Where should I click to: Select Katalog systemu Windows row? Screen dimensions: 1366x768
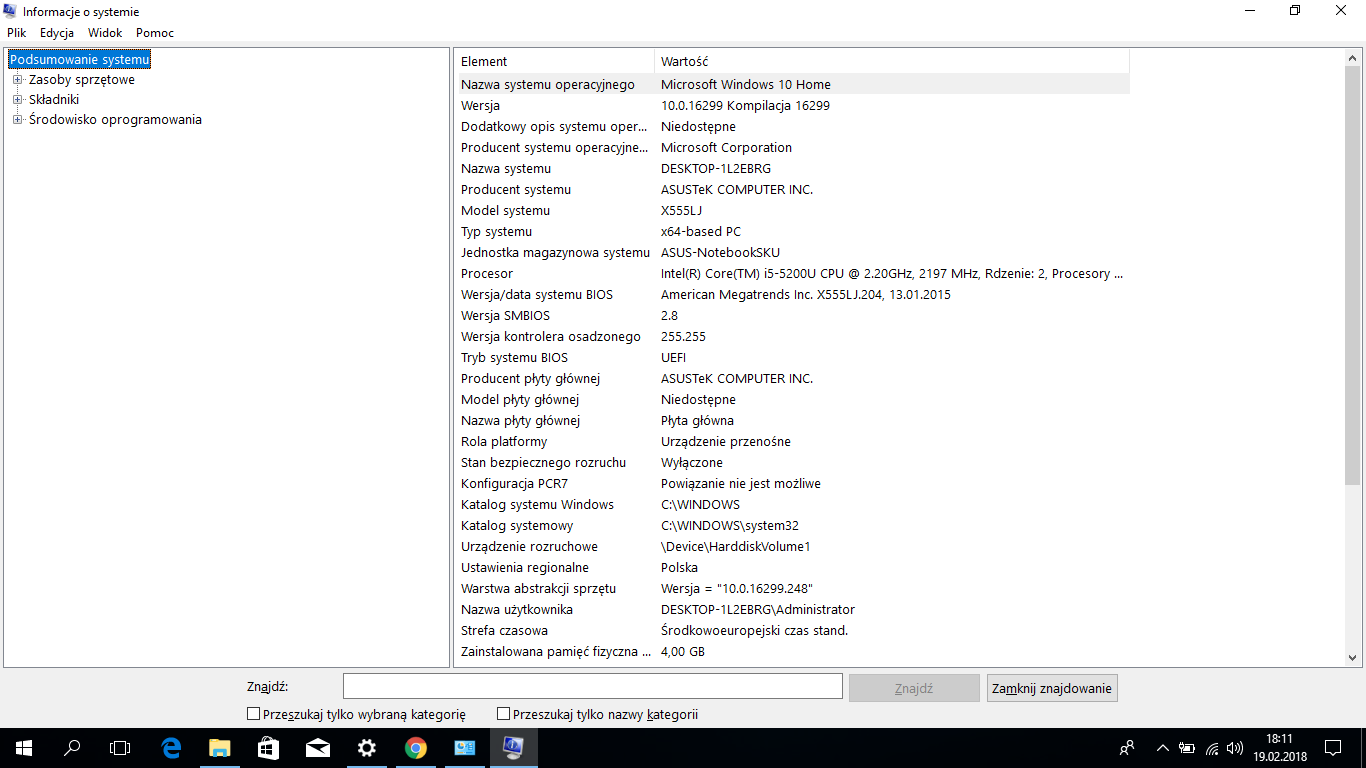[x=793, y=504]
